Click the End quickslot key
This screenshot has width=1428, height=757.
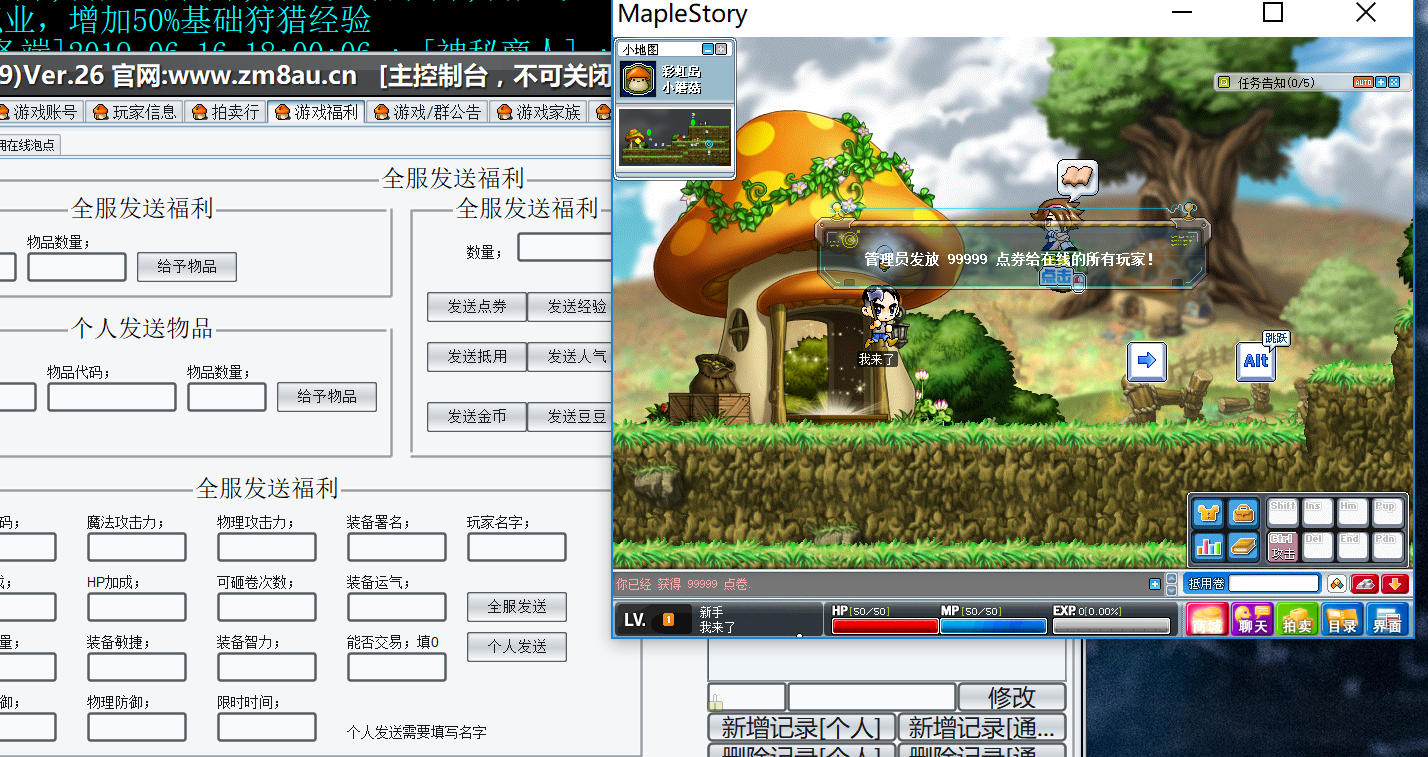1352,546
